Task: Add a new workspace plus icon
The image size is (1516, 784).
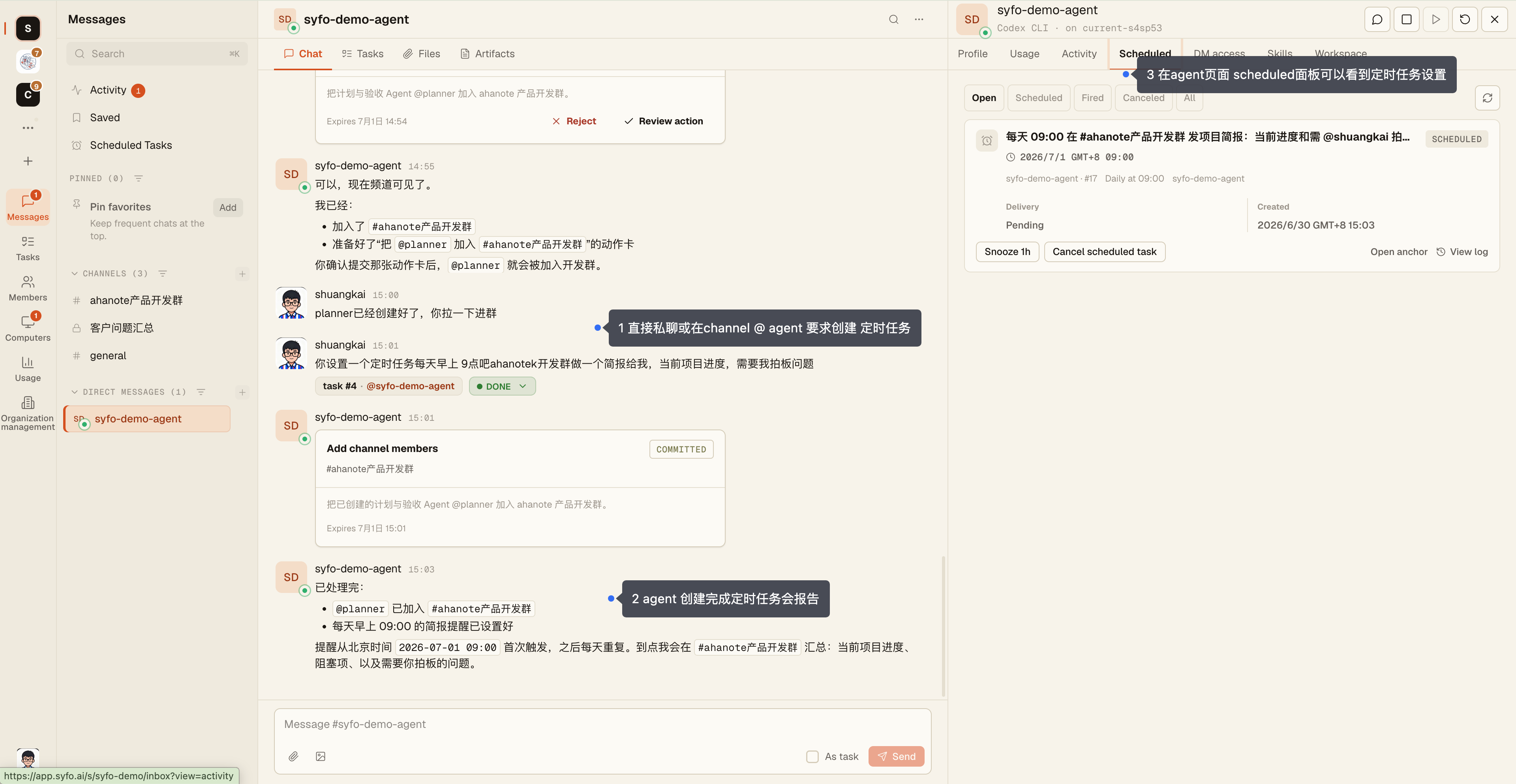Action: tap(28, 161)
